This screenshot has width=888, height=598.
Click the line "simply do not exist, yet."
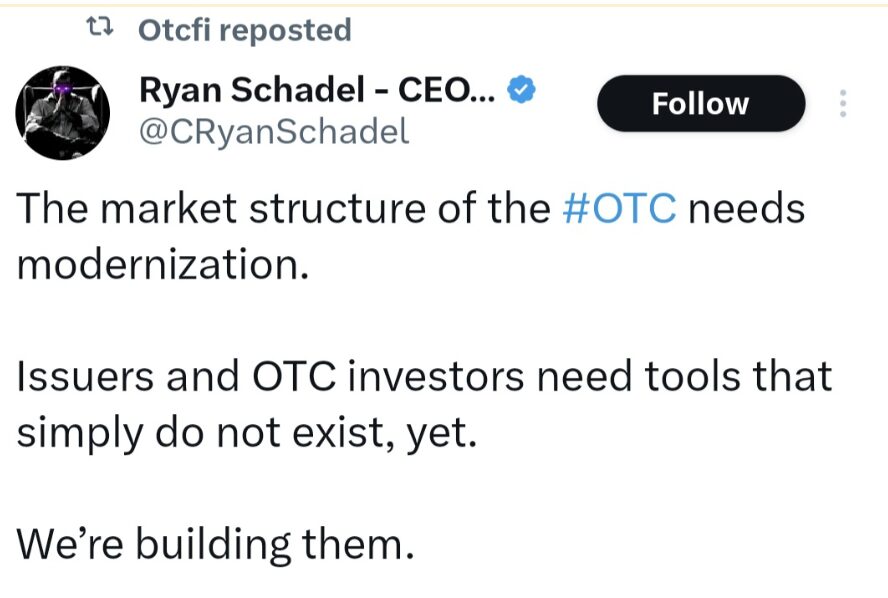click(246, 432)
